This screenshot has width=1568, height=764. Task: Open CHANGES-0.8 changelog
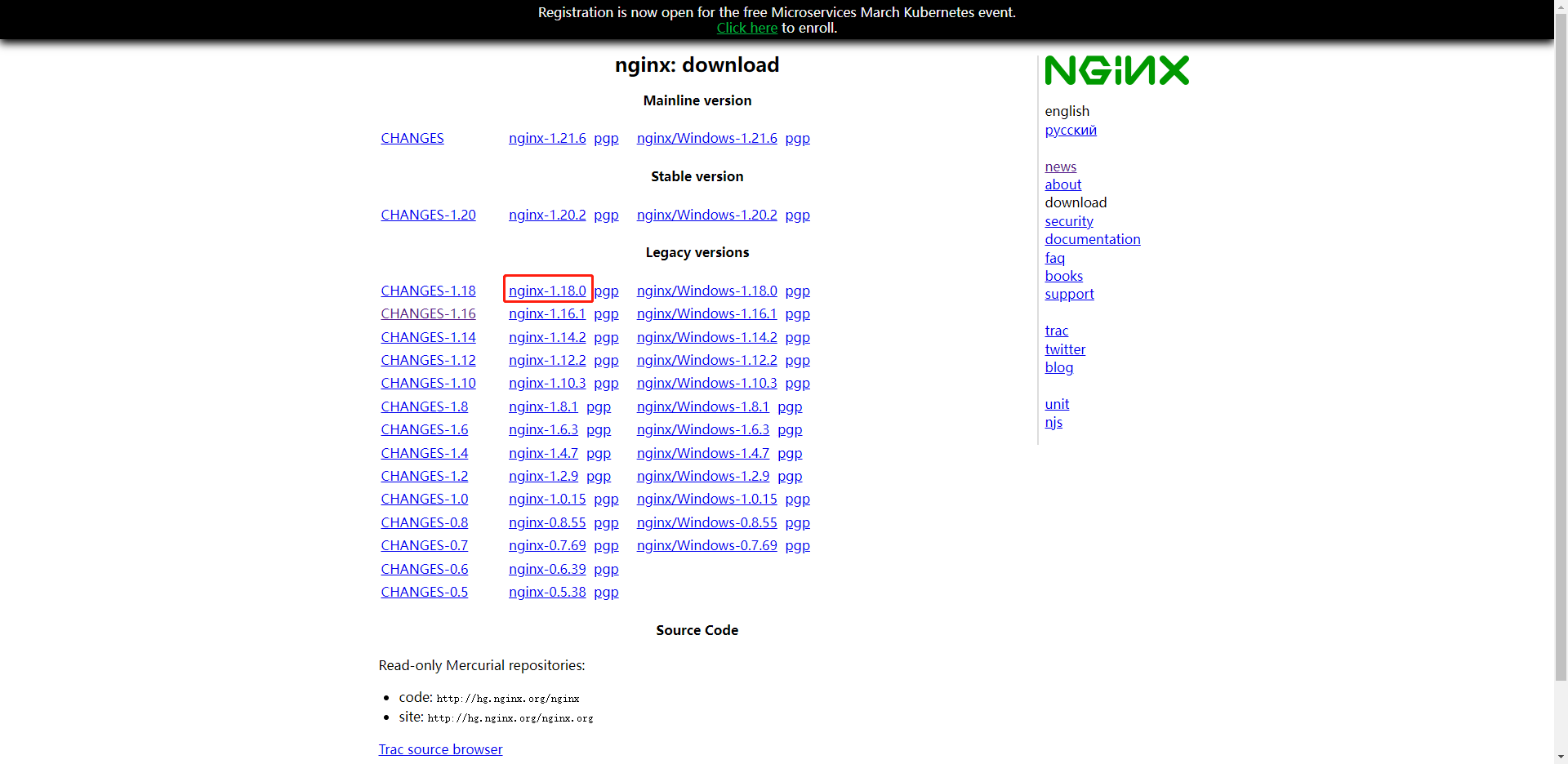pos(425,522)
